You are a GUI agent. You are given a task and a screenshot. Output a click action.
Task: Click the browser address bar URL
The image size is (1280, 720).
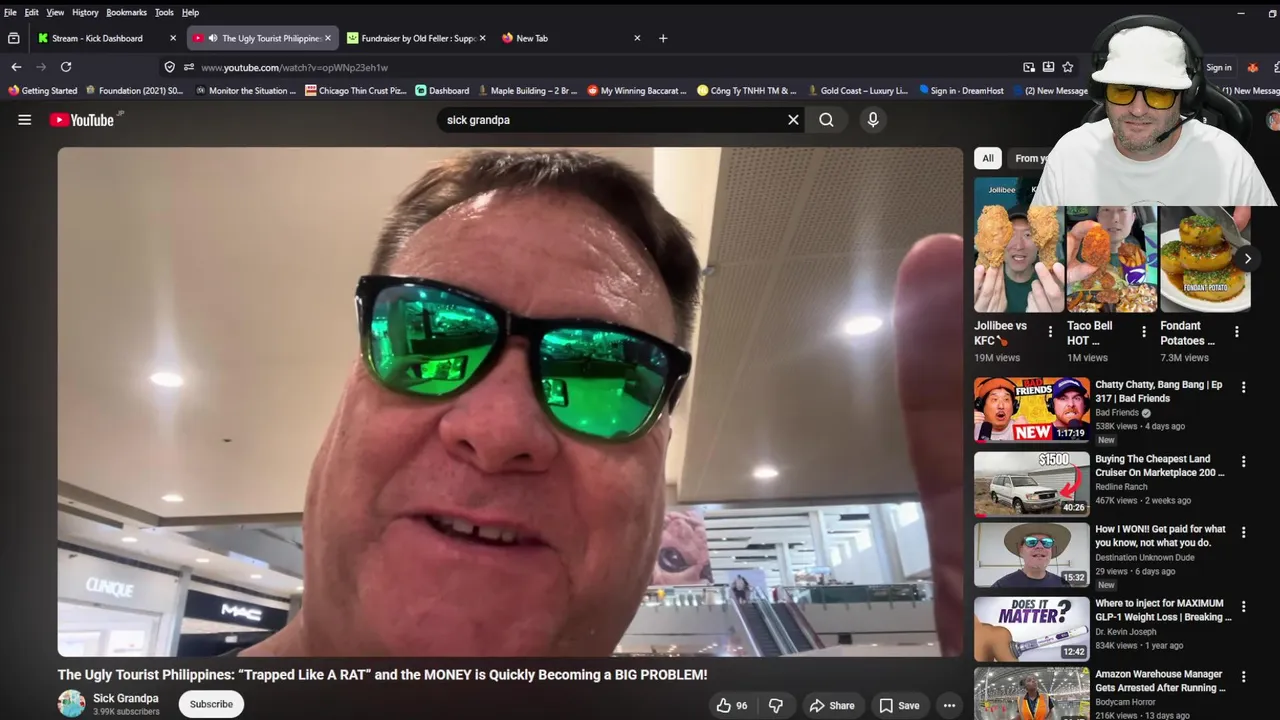pos(294,67)
